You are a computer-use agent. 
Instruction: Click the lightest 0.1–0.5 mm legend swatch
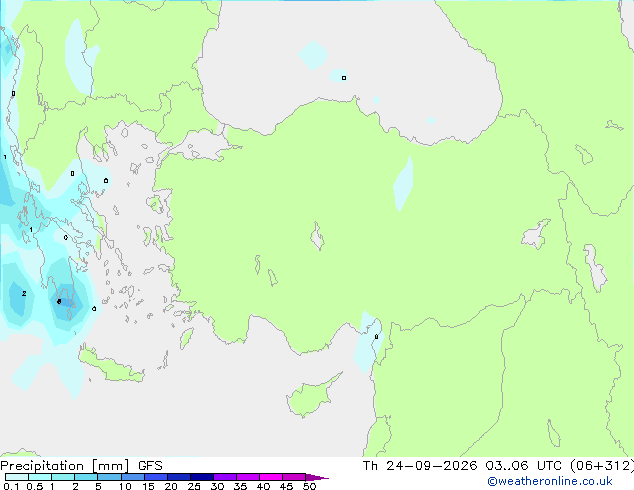pyautogui.click(x=17, y=477)
